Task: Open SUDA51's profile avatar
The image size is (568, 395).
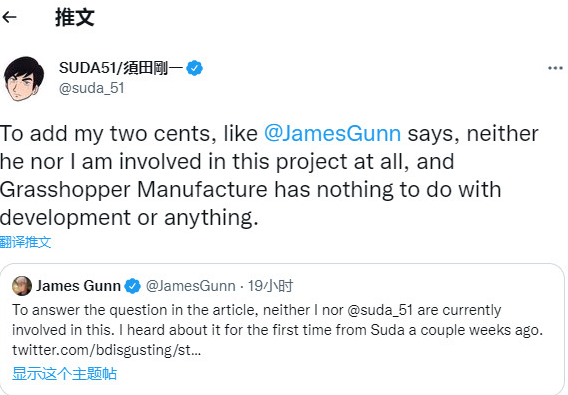Action: 24,79
